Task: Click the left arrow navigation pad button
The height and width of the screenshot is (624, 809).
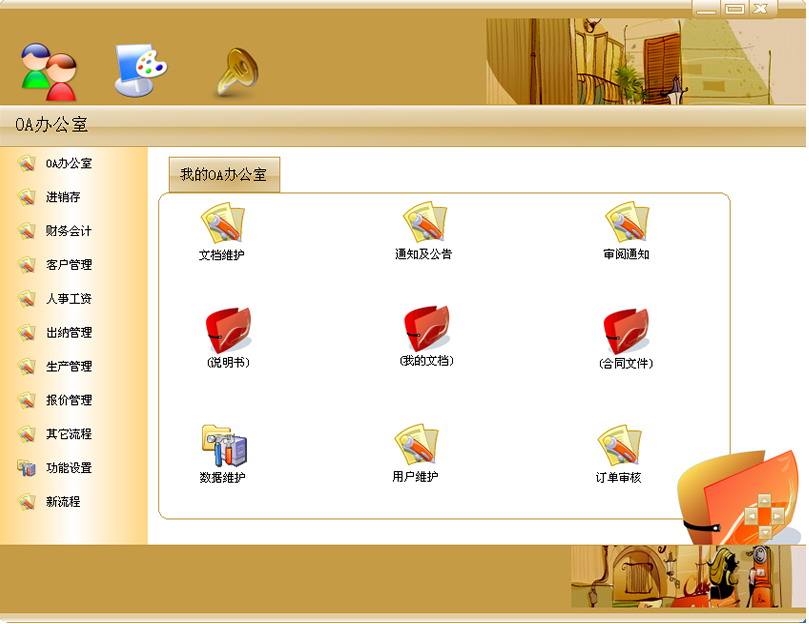Action: click(x=751, y=515)
